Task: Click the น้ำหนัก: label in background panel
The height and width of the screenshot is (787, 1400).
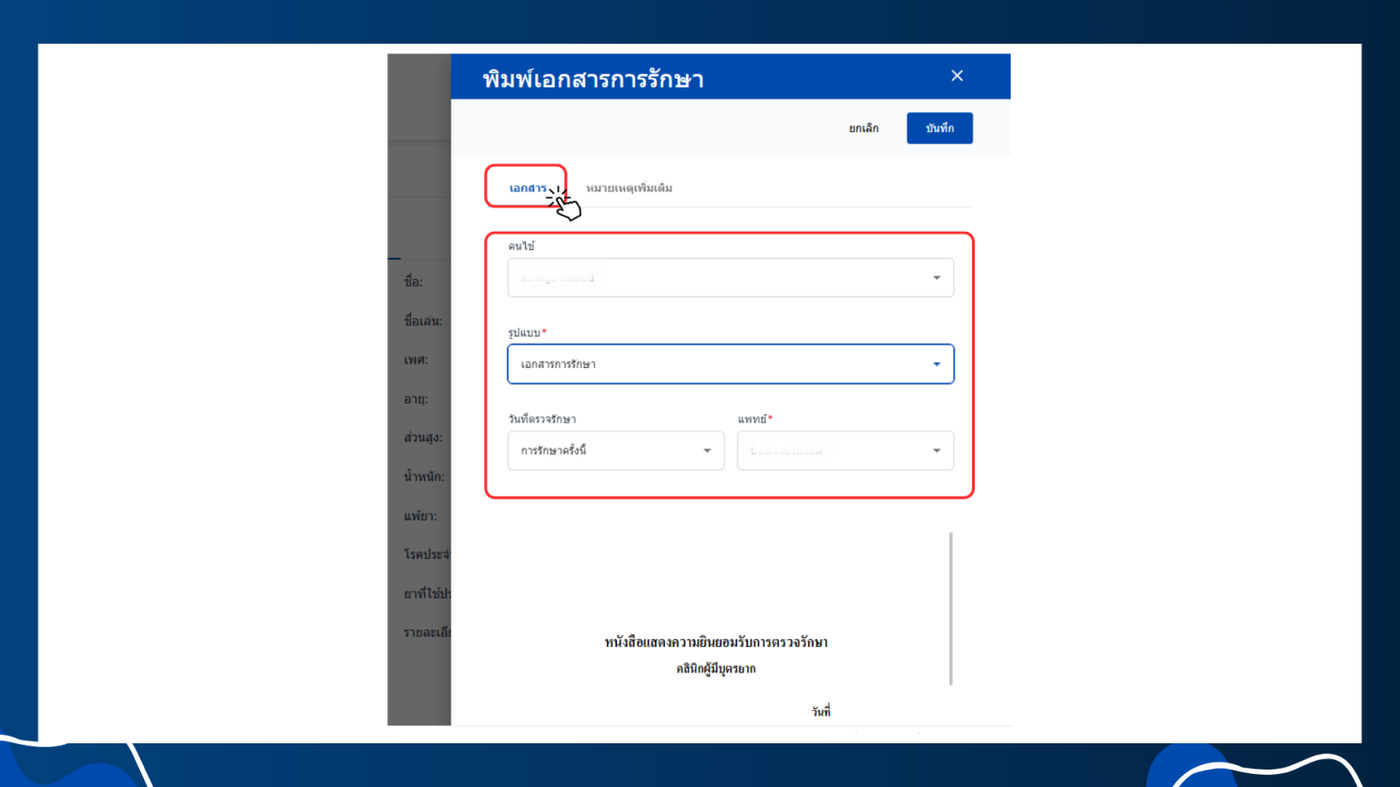Action: 424,477
